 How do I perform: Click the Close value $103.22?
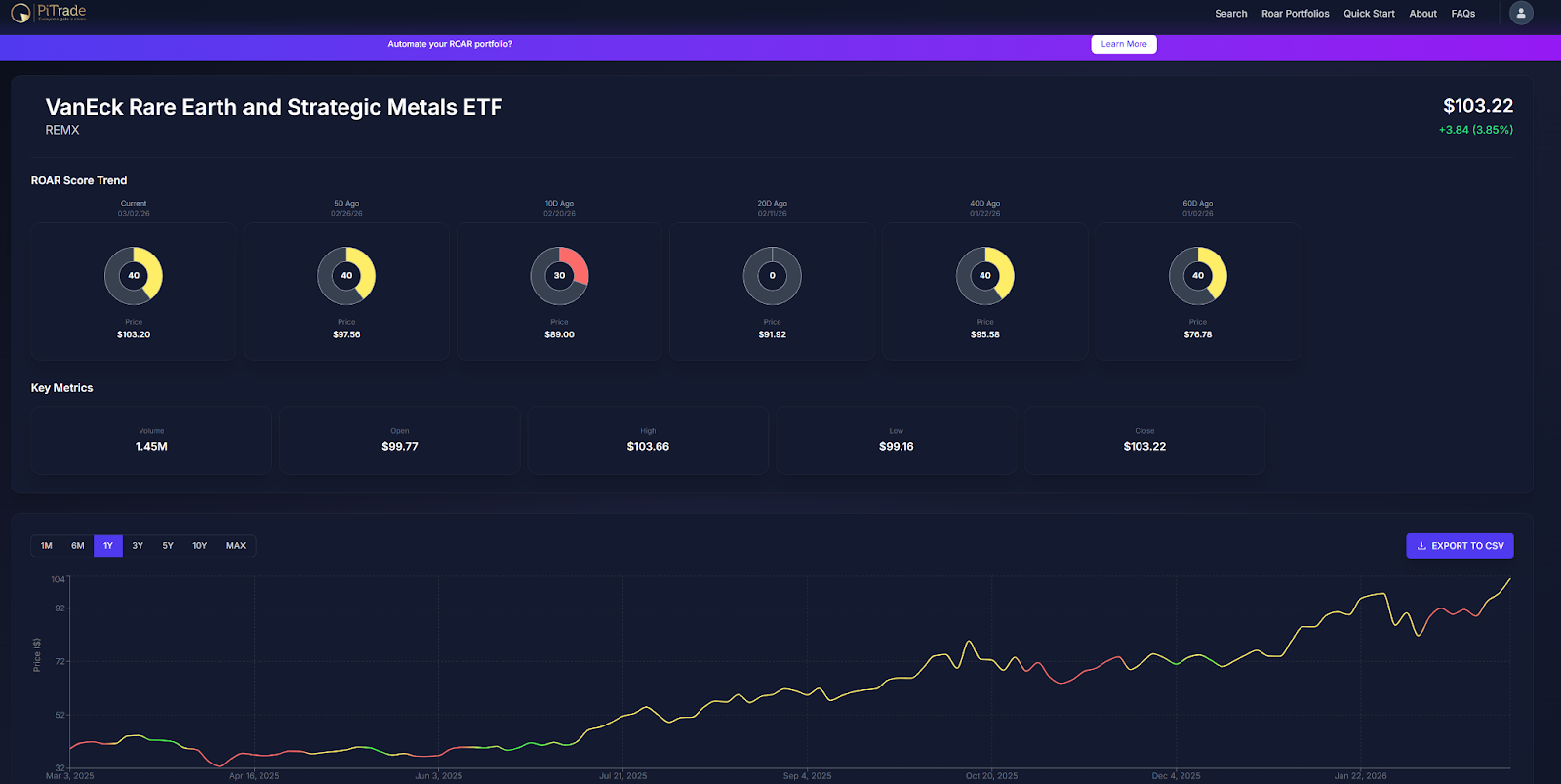tap(1144, 447)
